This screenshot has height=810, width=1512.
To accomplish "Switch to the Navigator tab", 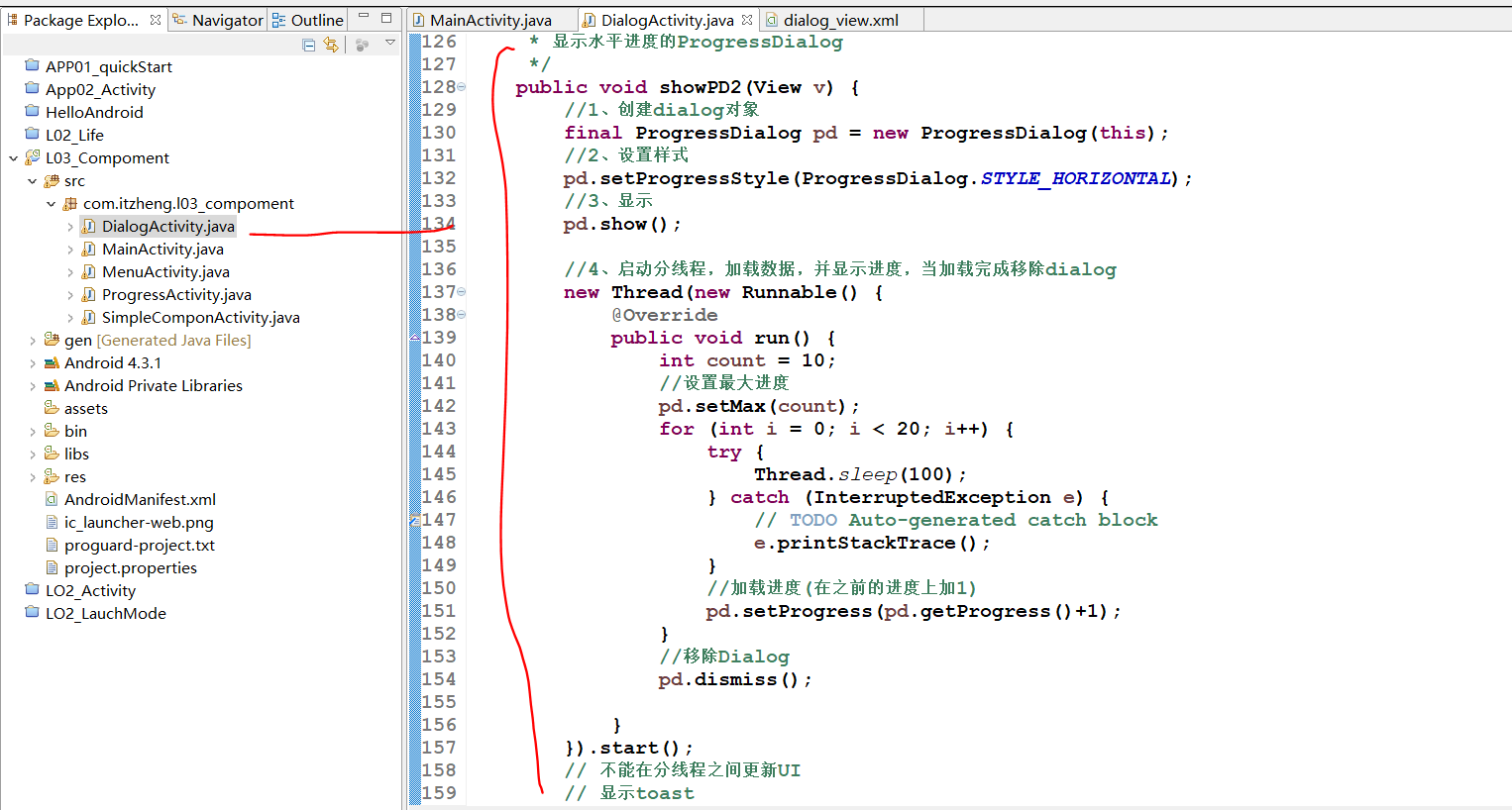I will 218,20.
